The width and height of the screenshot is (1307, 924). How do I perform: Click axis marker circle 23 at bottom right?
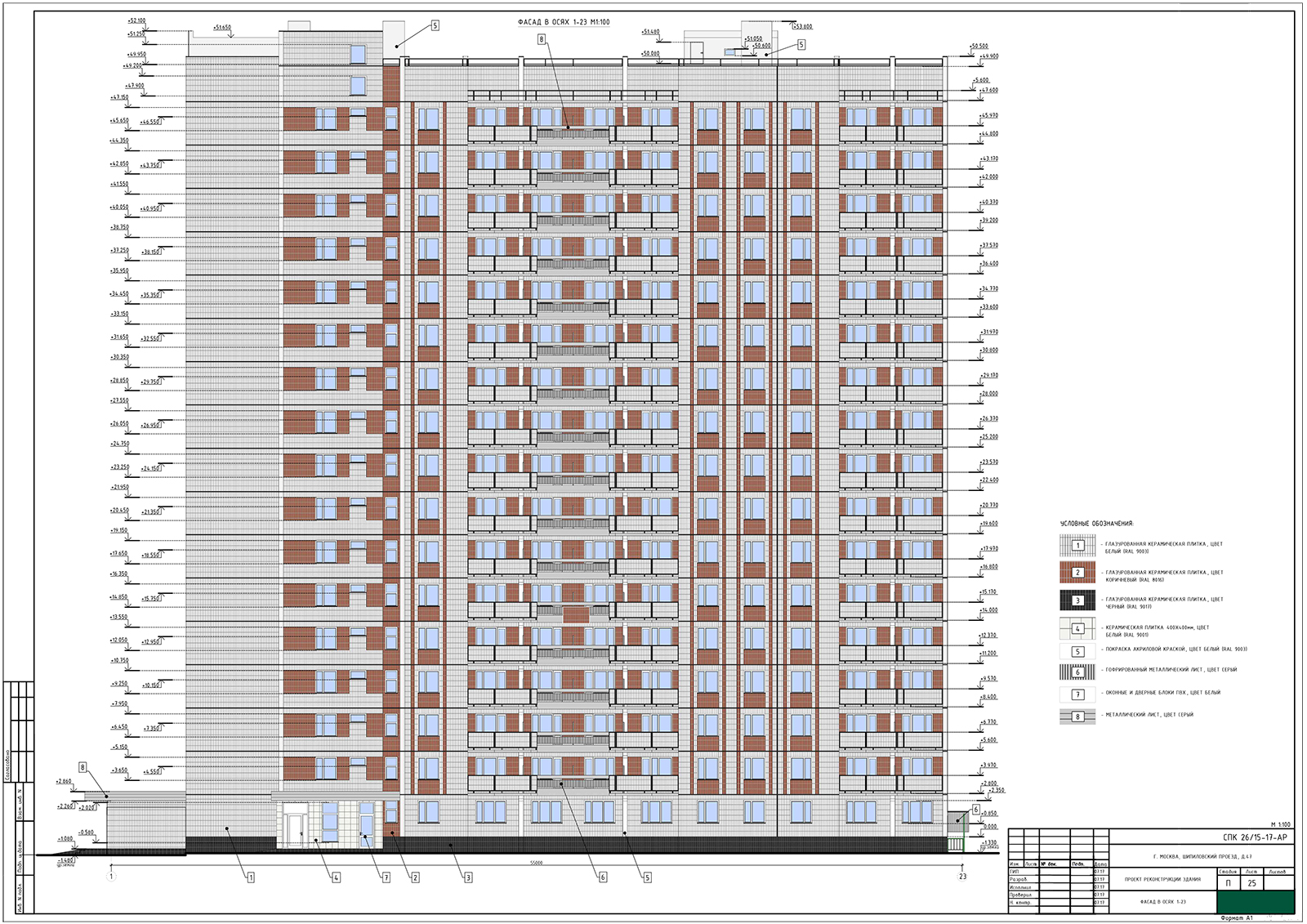pyautogui.click(x=962, y=876)
